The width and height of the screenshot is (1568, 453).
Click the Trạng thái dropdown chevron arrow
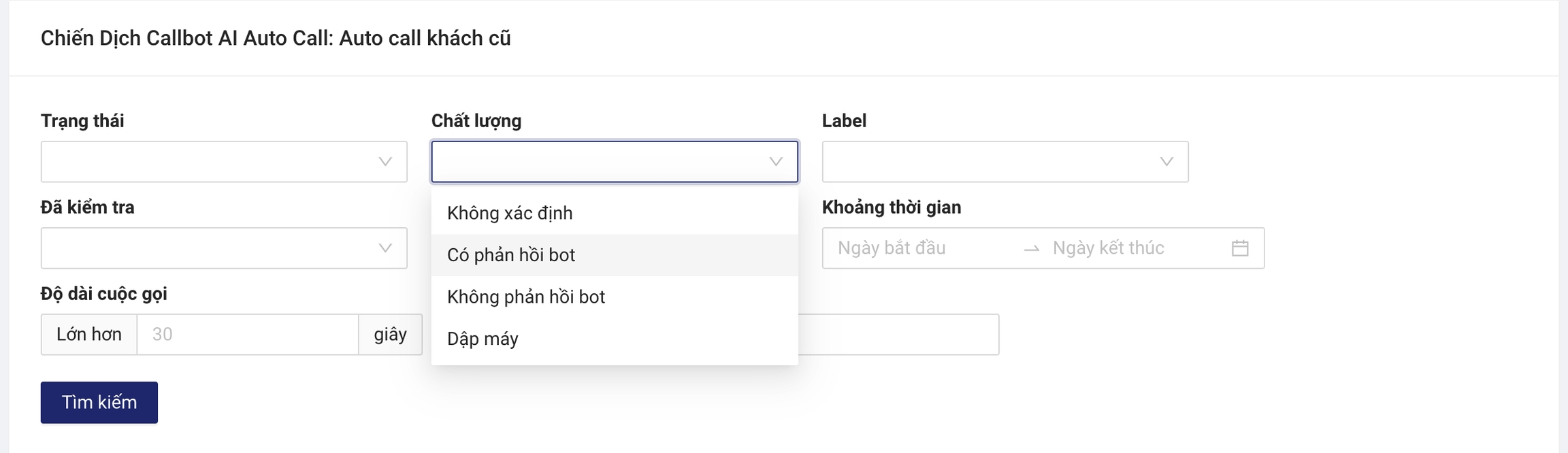click(385, 162)
